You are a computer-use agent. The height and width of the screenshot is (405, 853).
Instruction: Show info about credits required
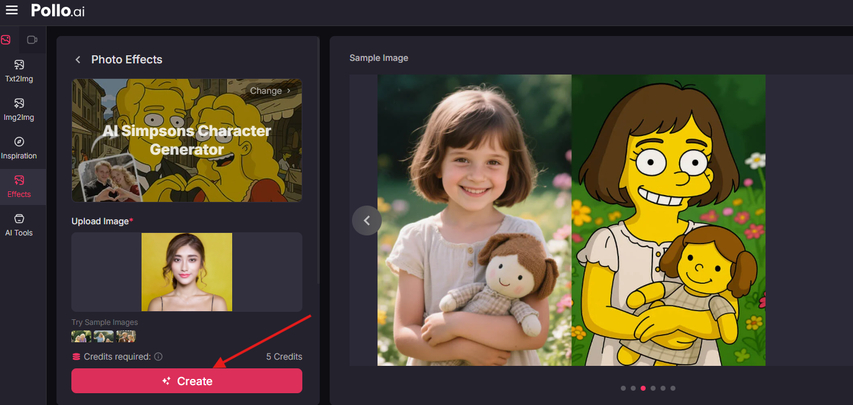click(x=158, y=357)
